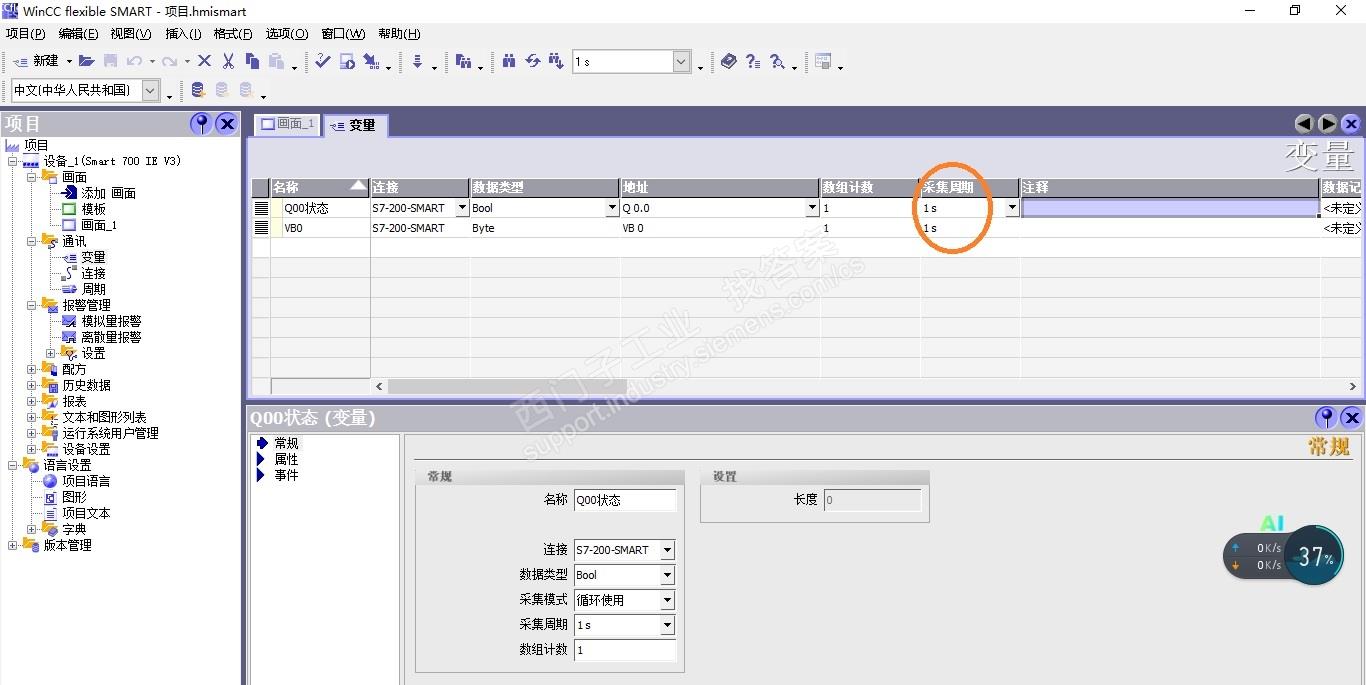The image size is (1366, 685).
Task: Switch to the 变量 tab
Action: (354, 125)
